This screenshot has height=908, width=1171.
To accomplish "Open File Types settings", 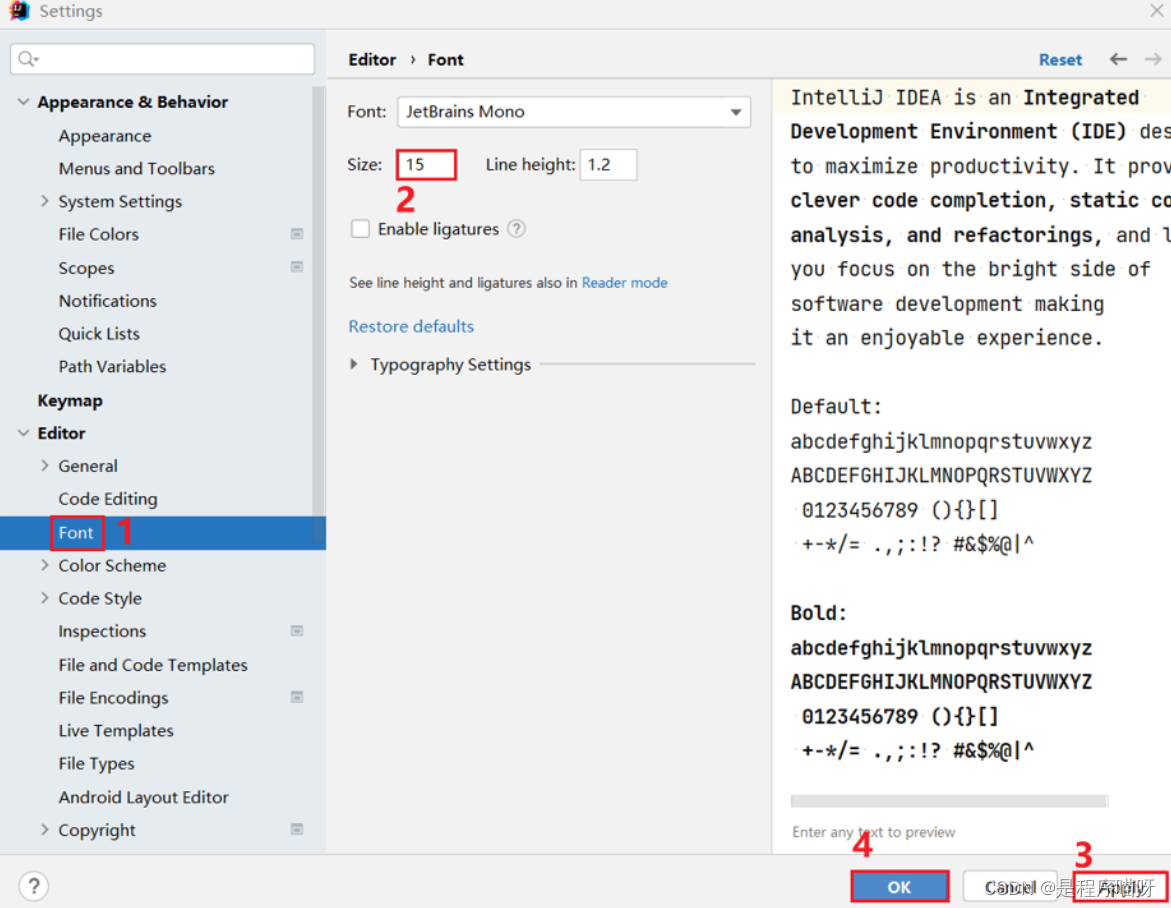I will click(x=96, y=763).
